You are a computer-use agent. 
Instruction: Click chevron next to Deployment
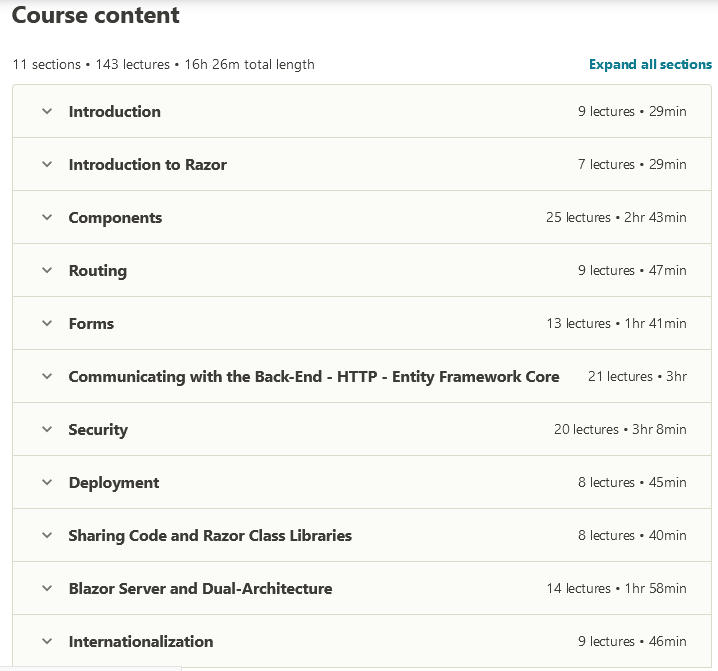46,483
